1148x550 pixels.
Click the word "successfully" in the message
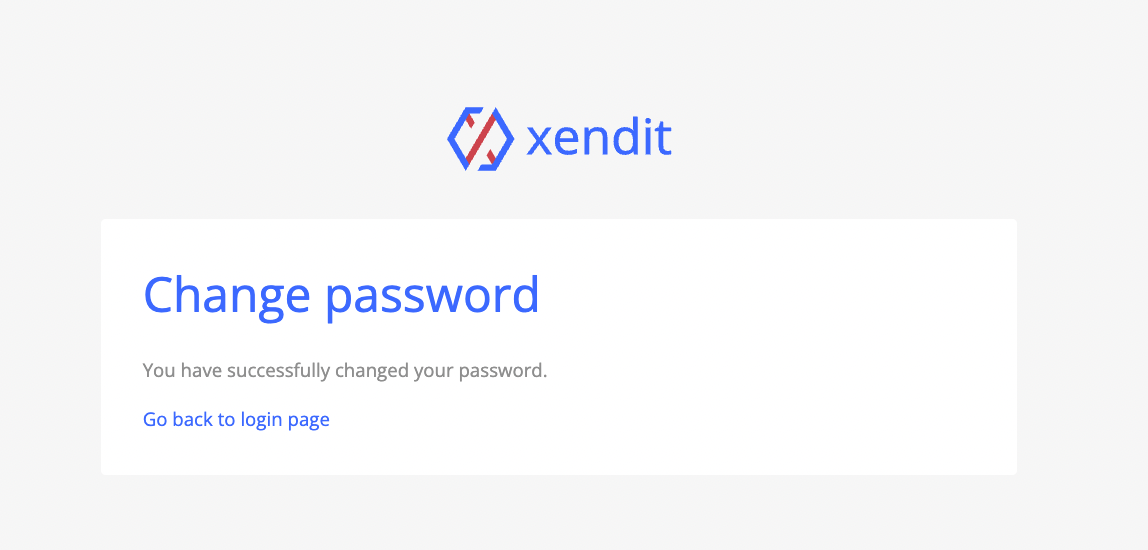pos(278,370)
